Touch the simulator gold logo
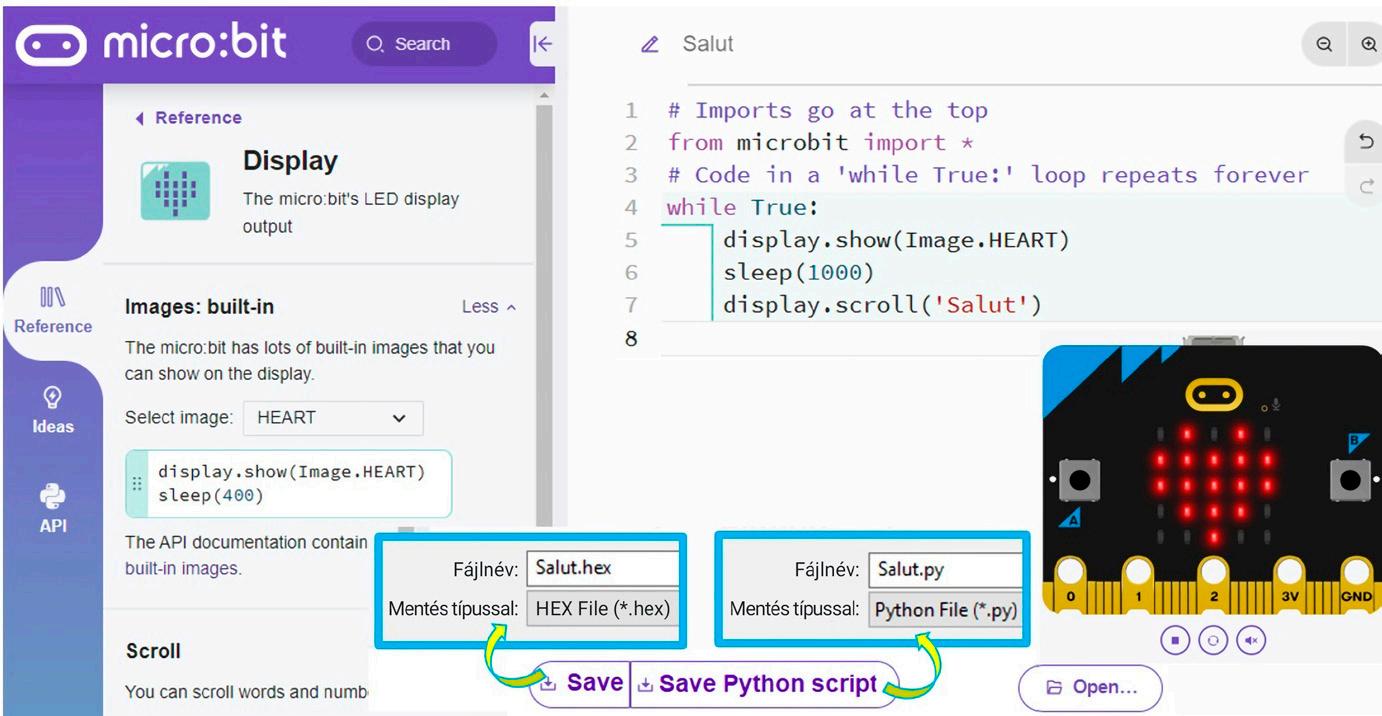The width and height of the screenshot is (1382, 716). [x=1214, y=394]
